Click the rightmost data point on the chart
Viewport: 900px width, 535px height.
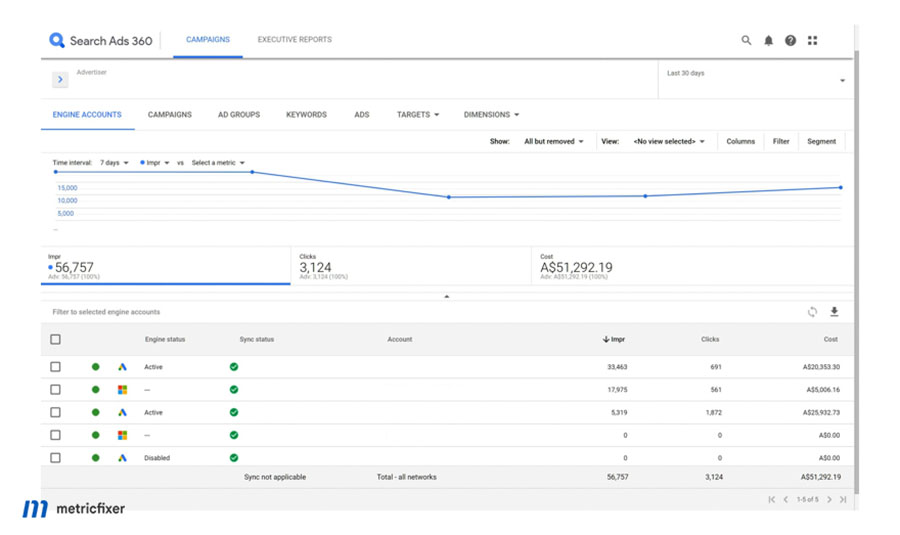click(840, 188)
